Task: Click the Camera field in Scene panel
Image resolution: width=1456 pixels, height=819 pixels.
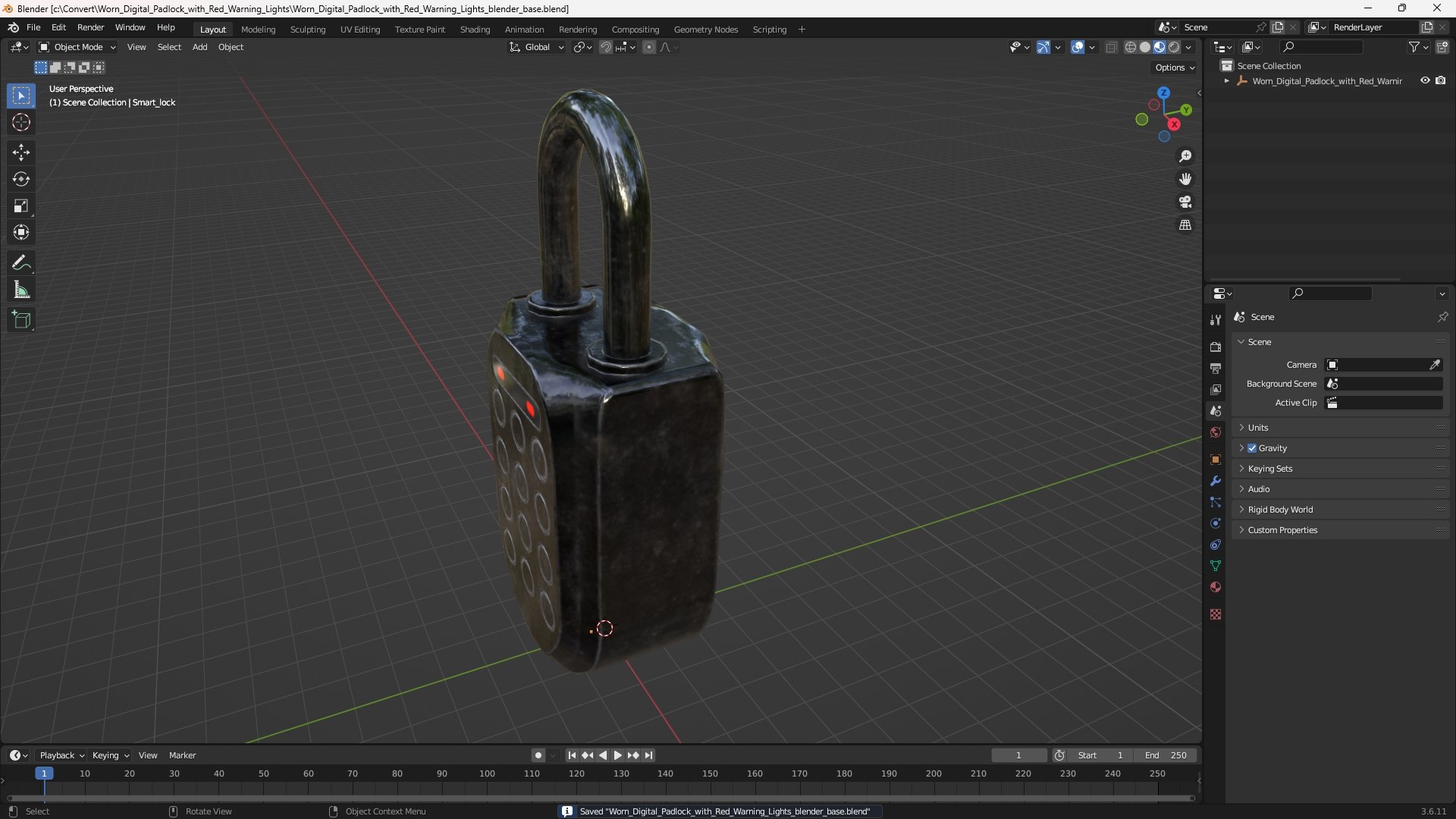Action: point(1383,365)
